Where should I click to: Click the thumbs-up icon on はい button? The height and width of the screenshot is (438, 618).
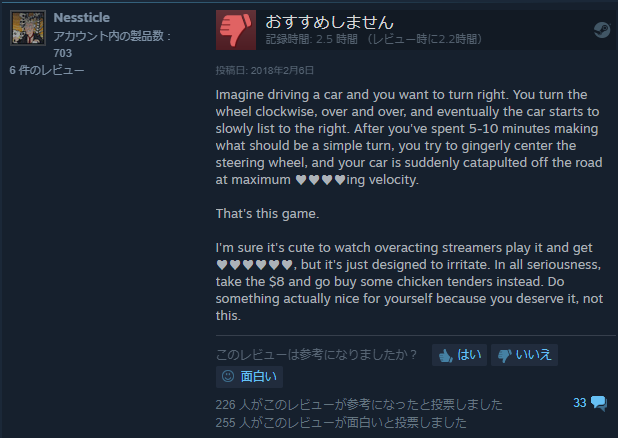(445, 356)
